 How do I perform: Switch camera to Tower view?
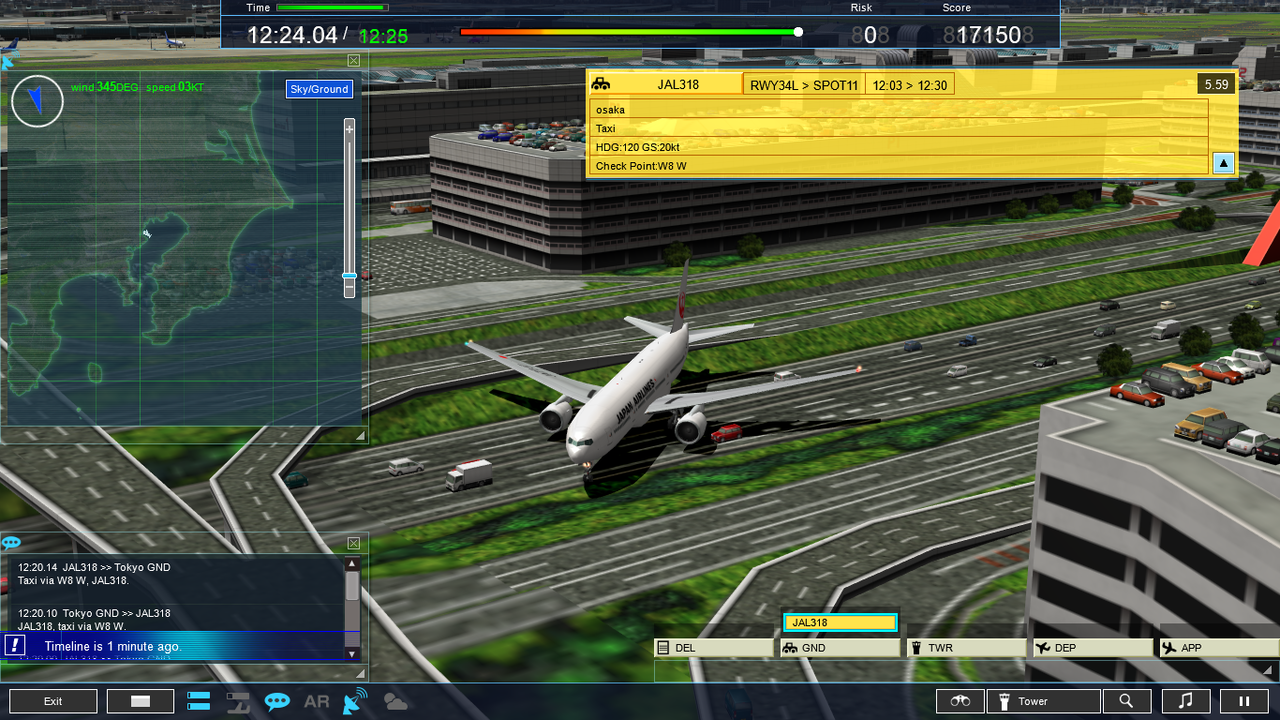pos(1043,701)
